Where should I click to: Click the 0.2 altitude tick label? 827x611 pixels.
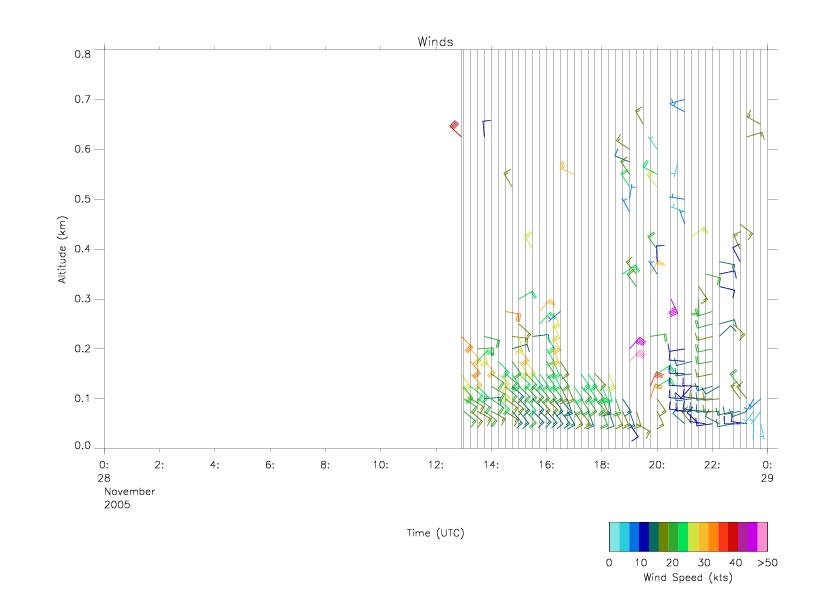point(83,348)
